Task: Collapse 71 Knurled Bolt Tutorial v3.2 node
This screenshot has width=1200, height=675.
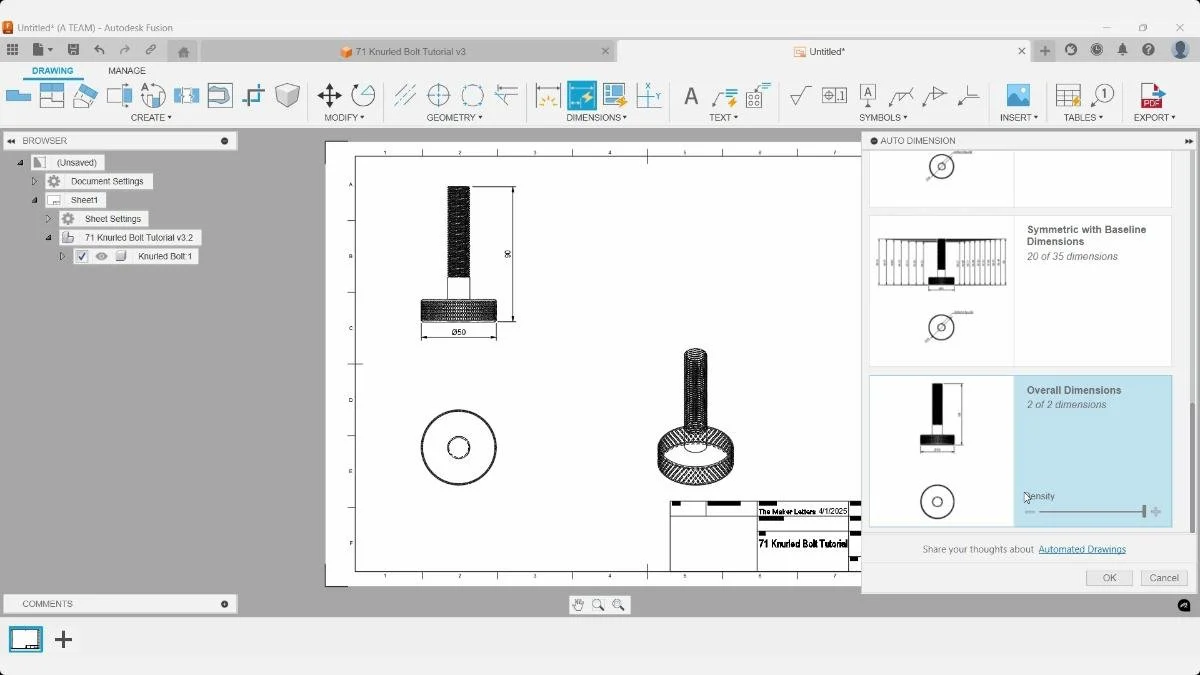Action: tap(48, 238)
